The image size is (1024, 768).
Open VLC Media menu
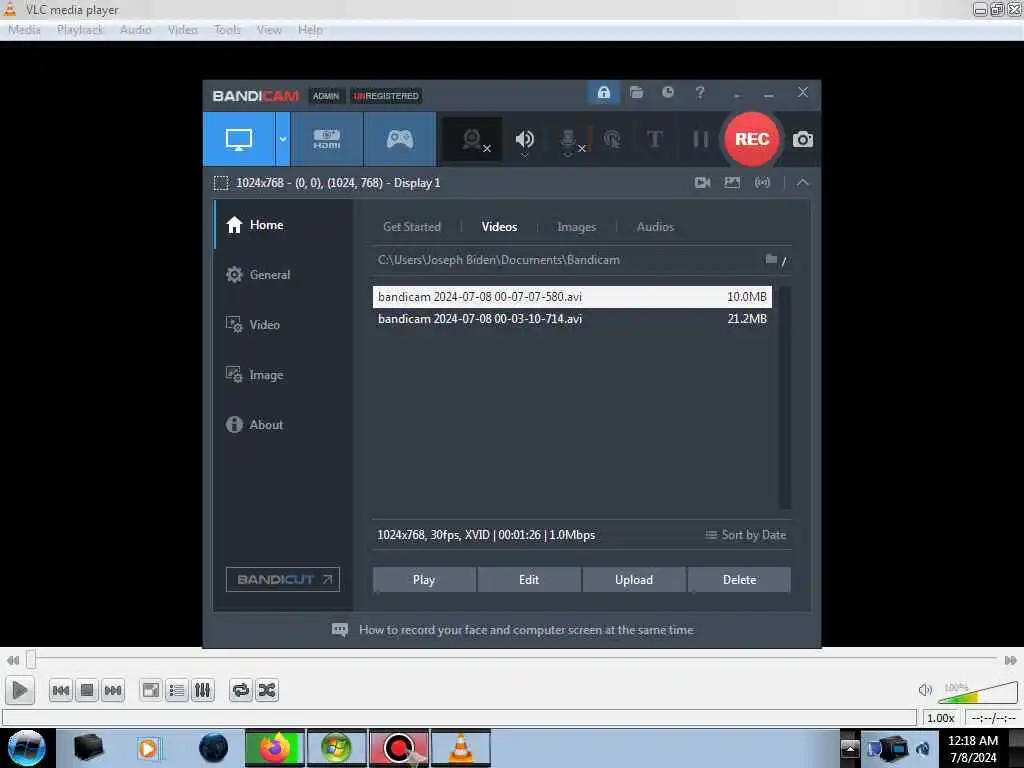coord(24,30)
